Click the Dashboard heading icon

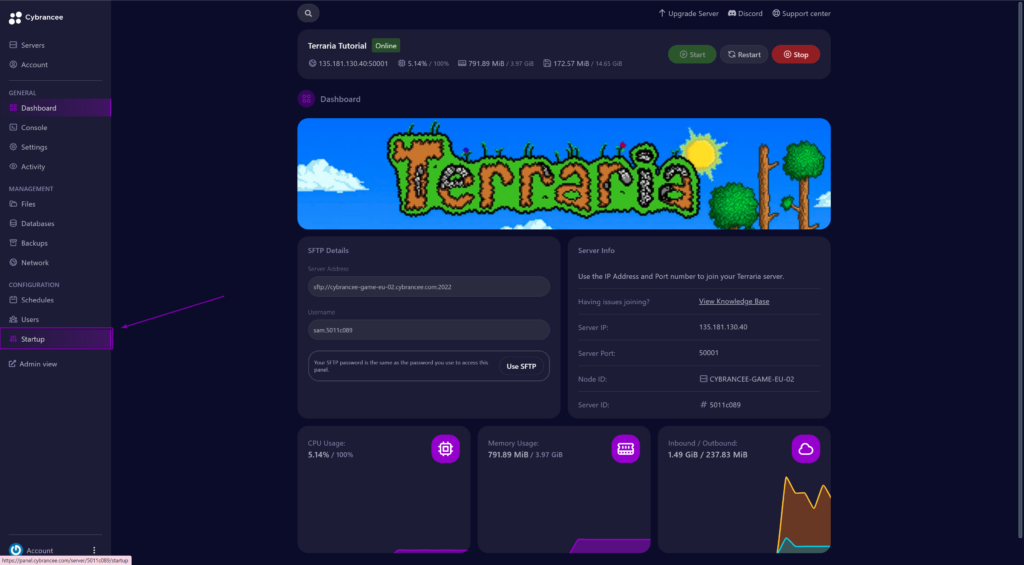coord(306,99)
